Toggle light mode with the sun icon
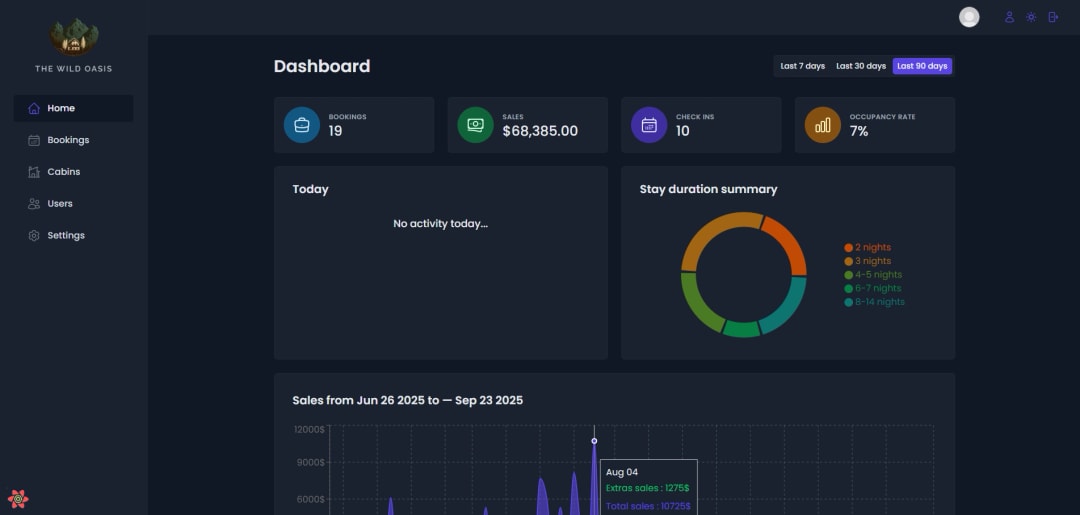 pyautogui.click(x=1031, y=17)
